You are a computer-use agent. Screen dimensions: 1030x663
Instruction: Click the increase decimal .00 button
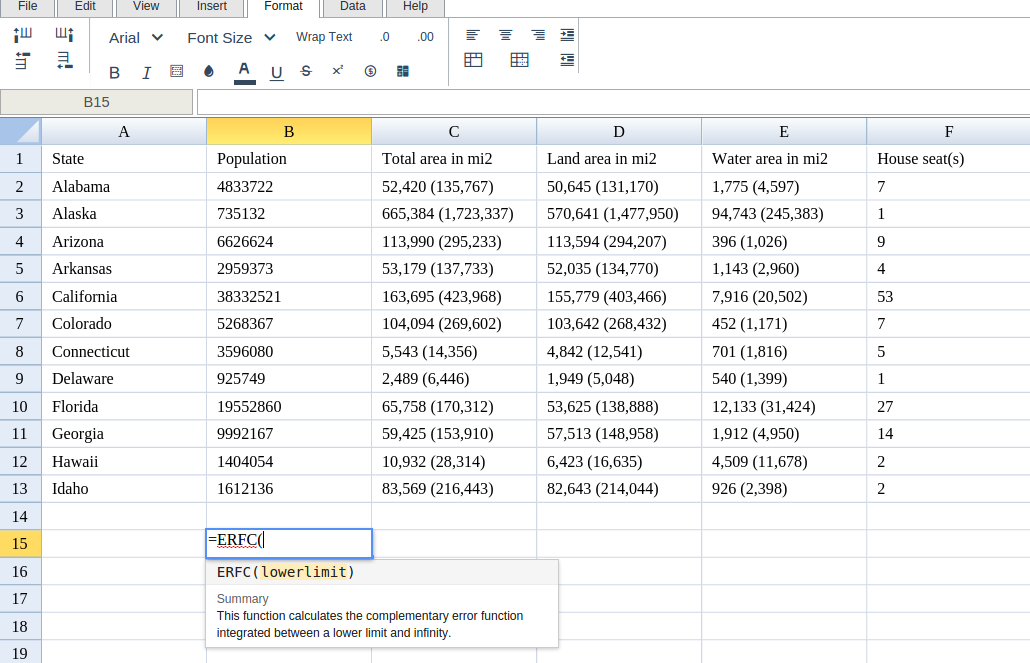pos(426,37)
